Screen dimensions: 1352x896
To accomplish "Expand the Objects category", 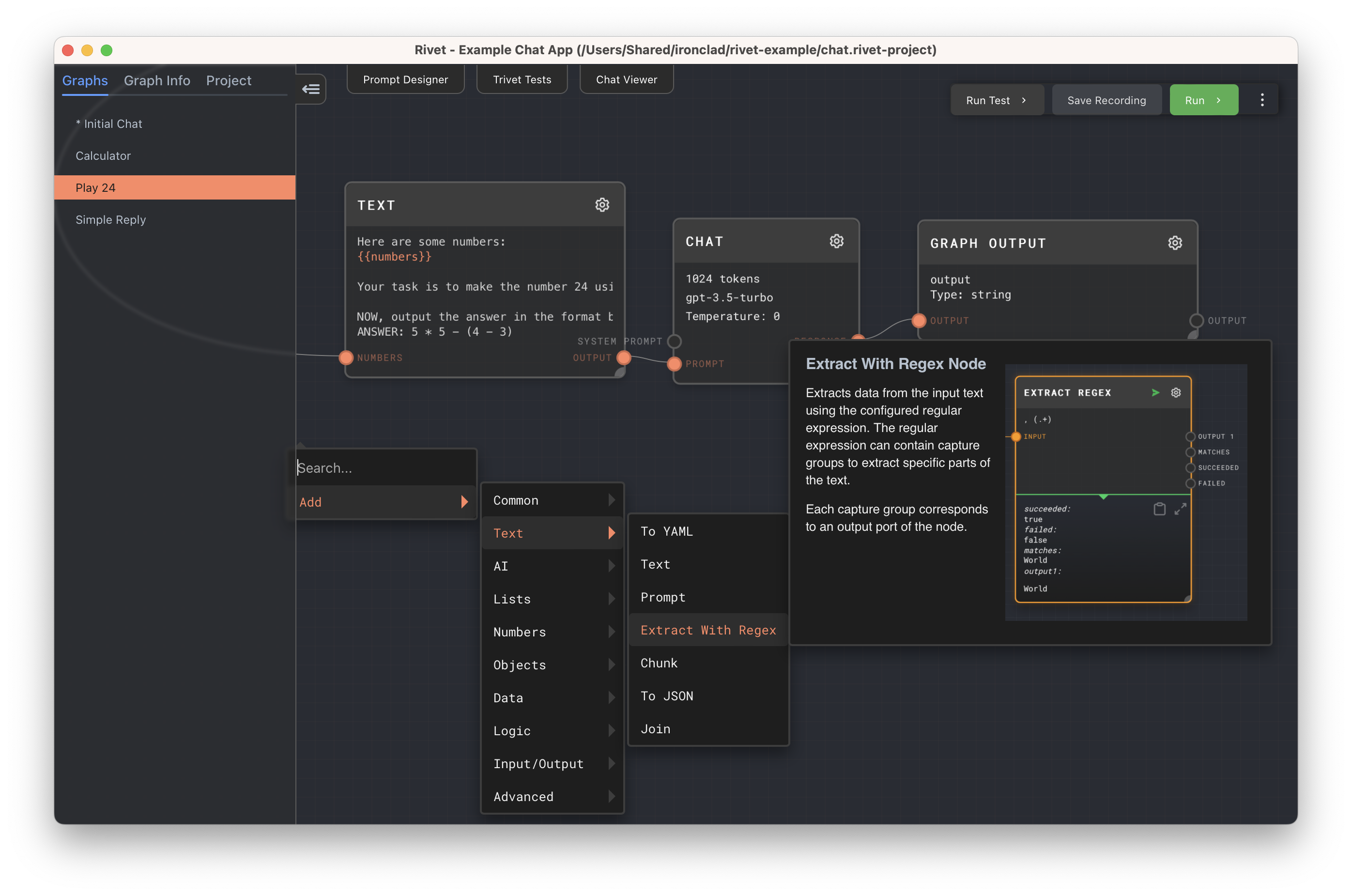I will coord(553,664).
